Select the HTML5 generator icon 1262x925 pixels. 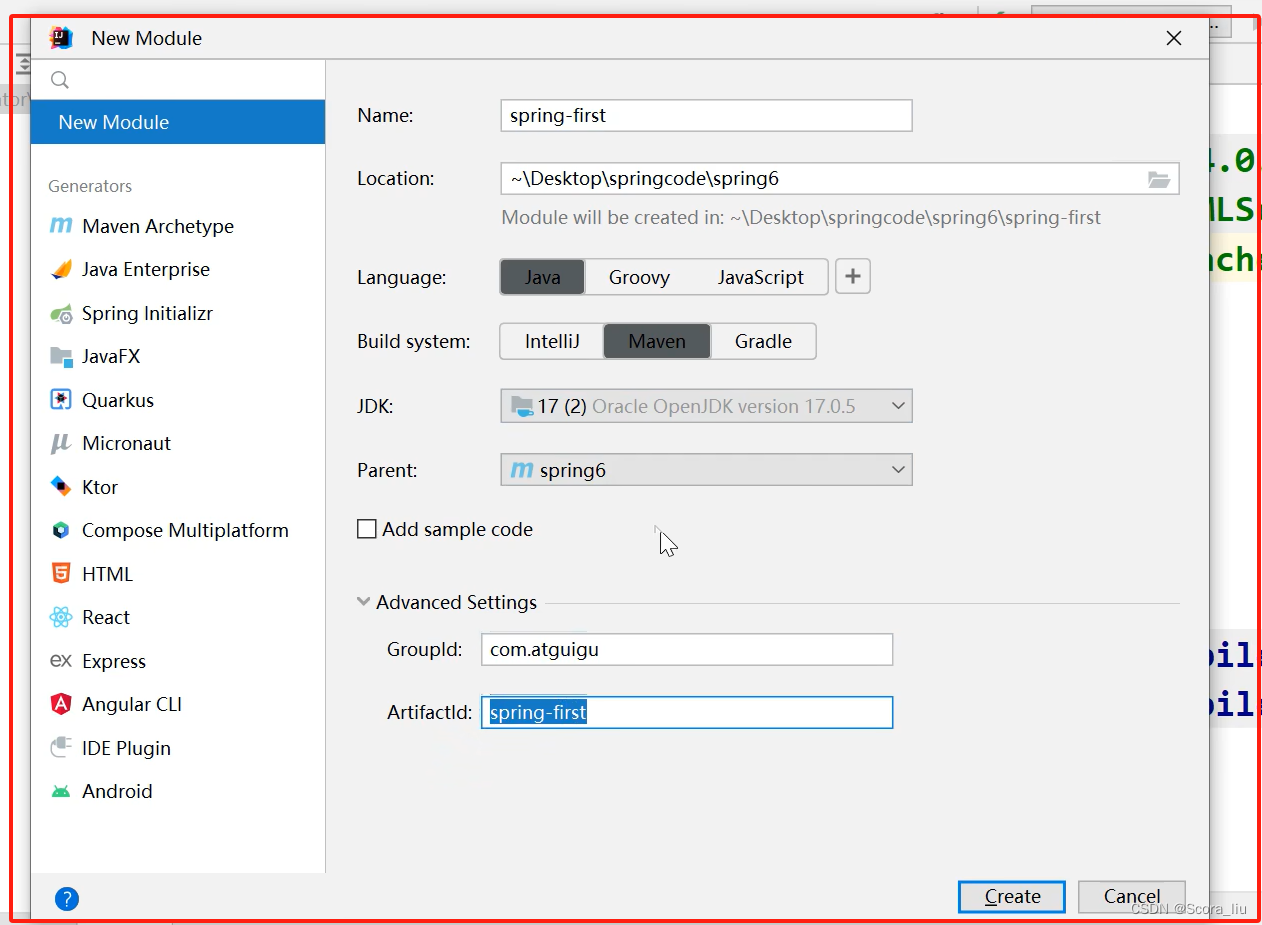(x=61, y=574)
